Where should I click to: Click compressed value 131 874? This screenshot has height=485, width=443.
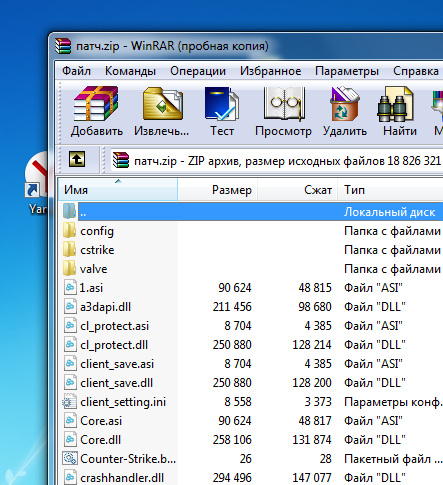point(312,440)
